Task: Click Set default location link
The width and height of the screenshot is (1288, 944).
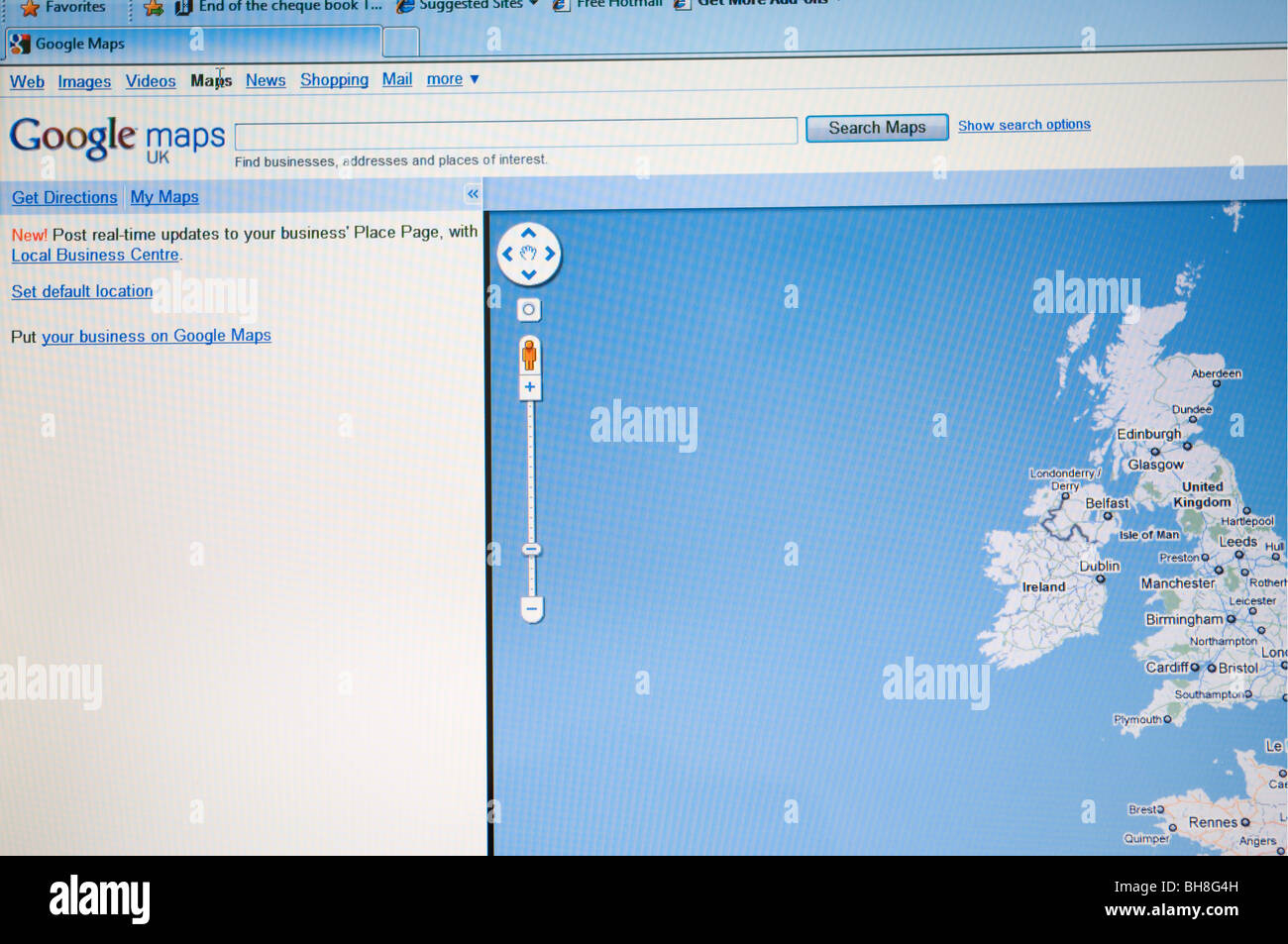Action: point(82,291)
